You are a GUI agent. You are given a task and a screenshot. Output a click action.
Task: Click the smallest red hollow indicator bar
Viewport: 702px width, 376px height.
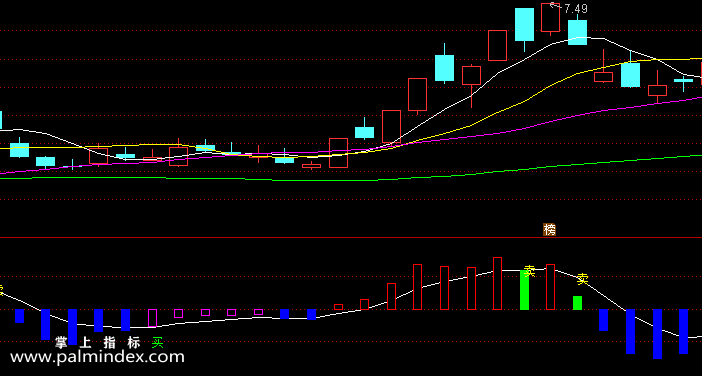point(338,307)
